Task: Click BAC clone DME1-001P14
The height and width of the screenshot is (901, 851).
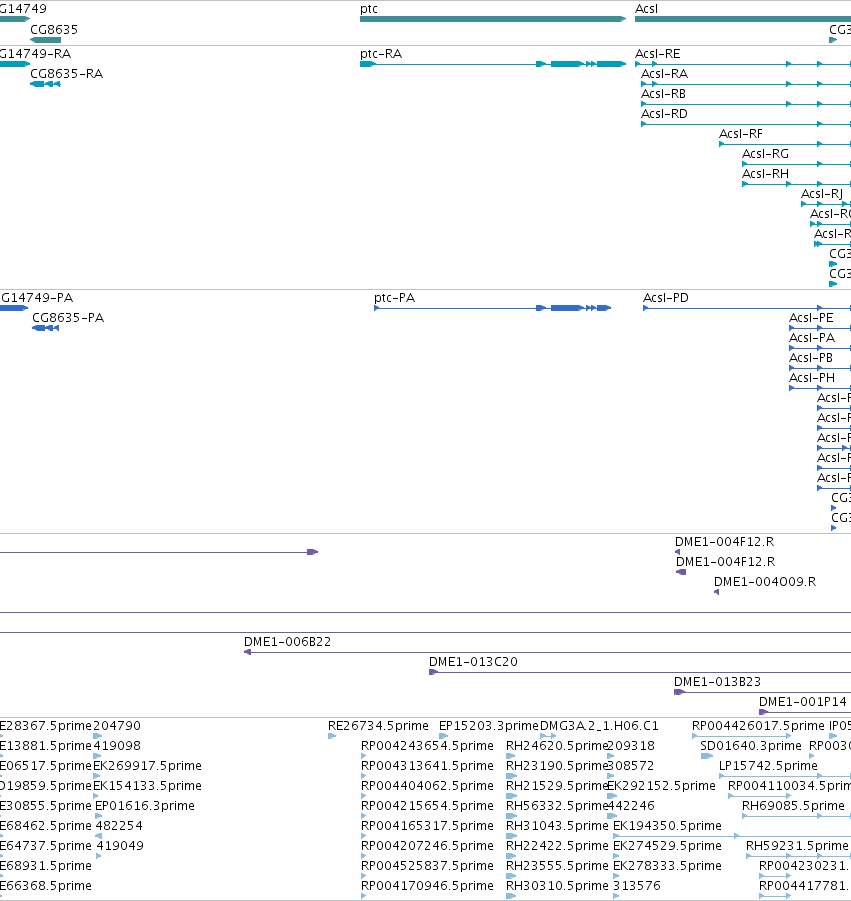Action: [x=803, y=702]
